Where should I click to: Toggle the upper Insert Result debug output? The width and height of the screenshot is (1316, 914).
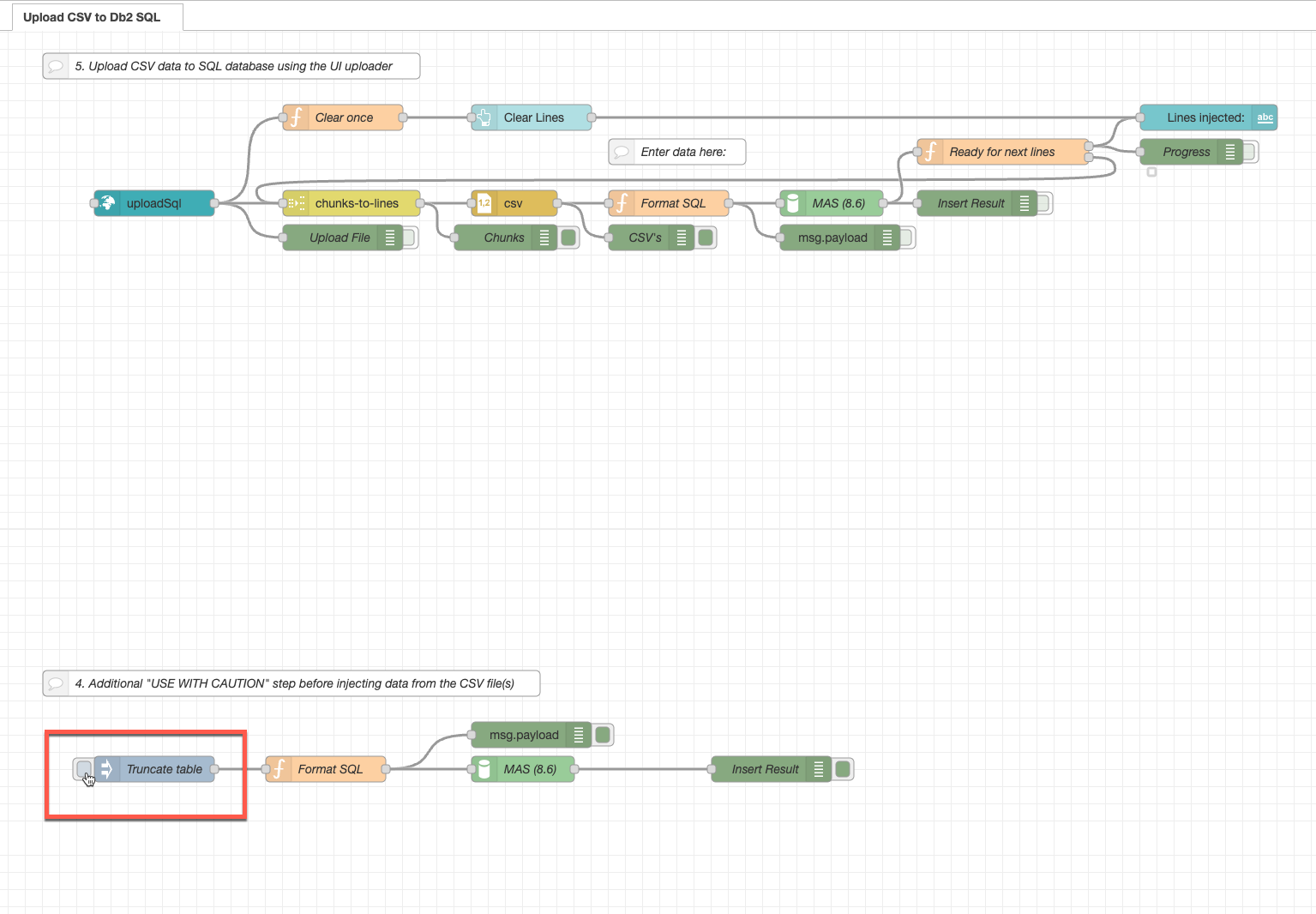[1044, 203]
